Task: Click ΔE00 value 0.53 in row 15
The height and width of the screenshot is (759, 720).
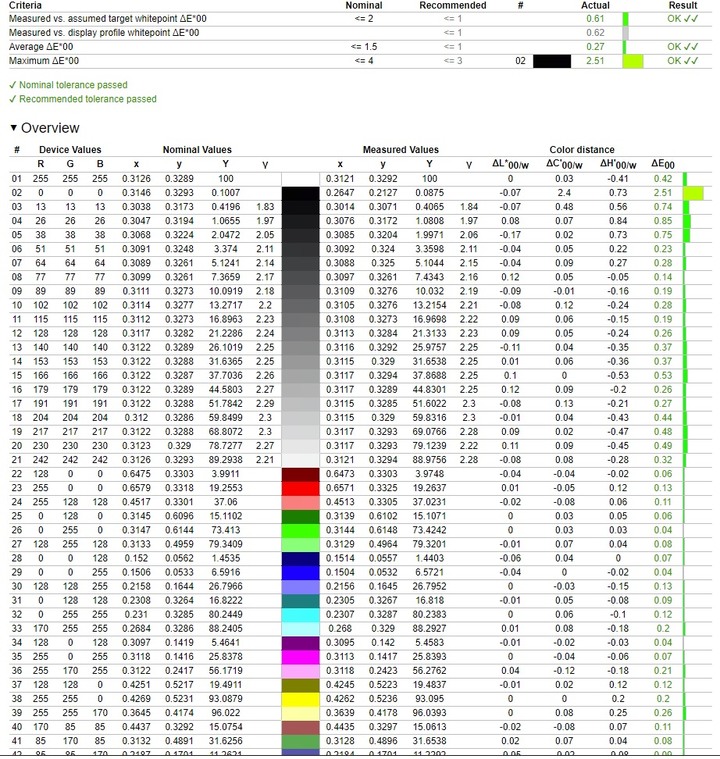Action: pos(663,376)
